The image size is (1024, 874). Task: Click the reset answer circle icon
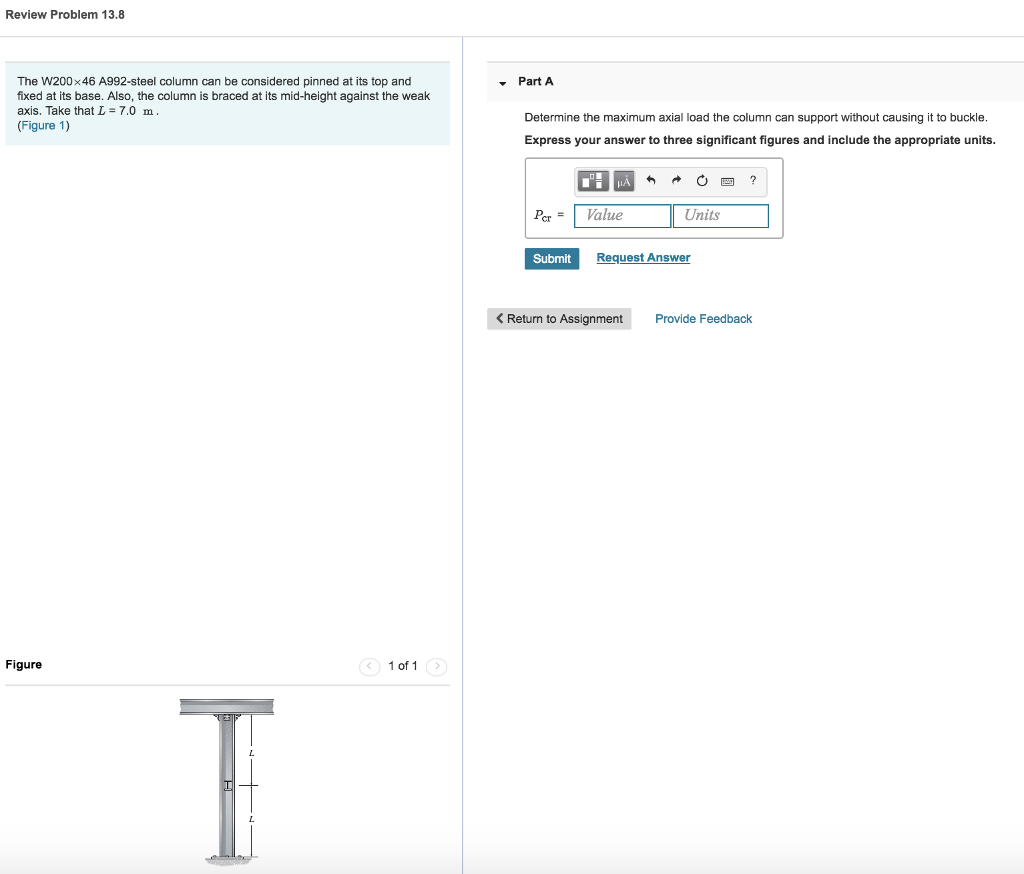click(702, 181)
